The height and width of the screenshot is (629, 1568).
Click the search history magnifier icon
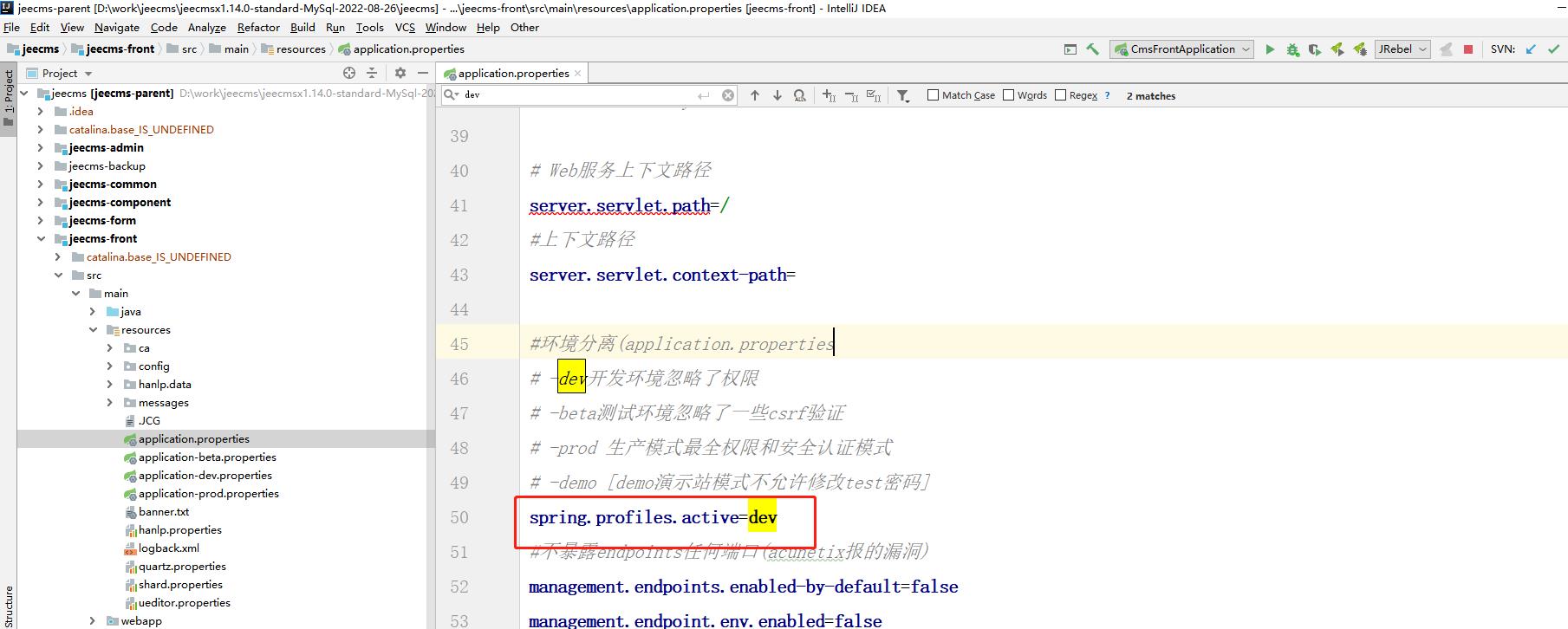pos(452,94)
